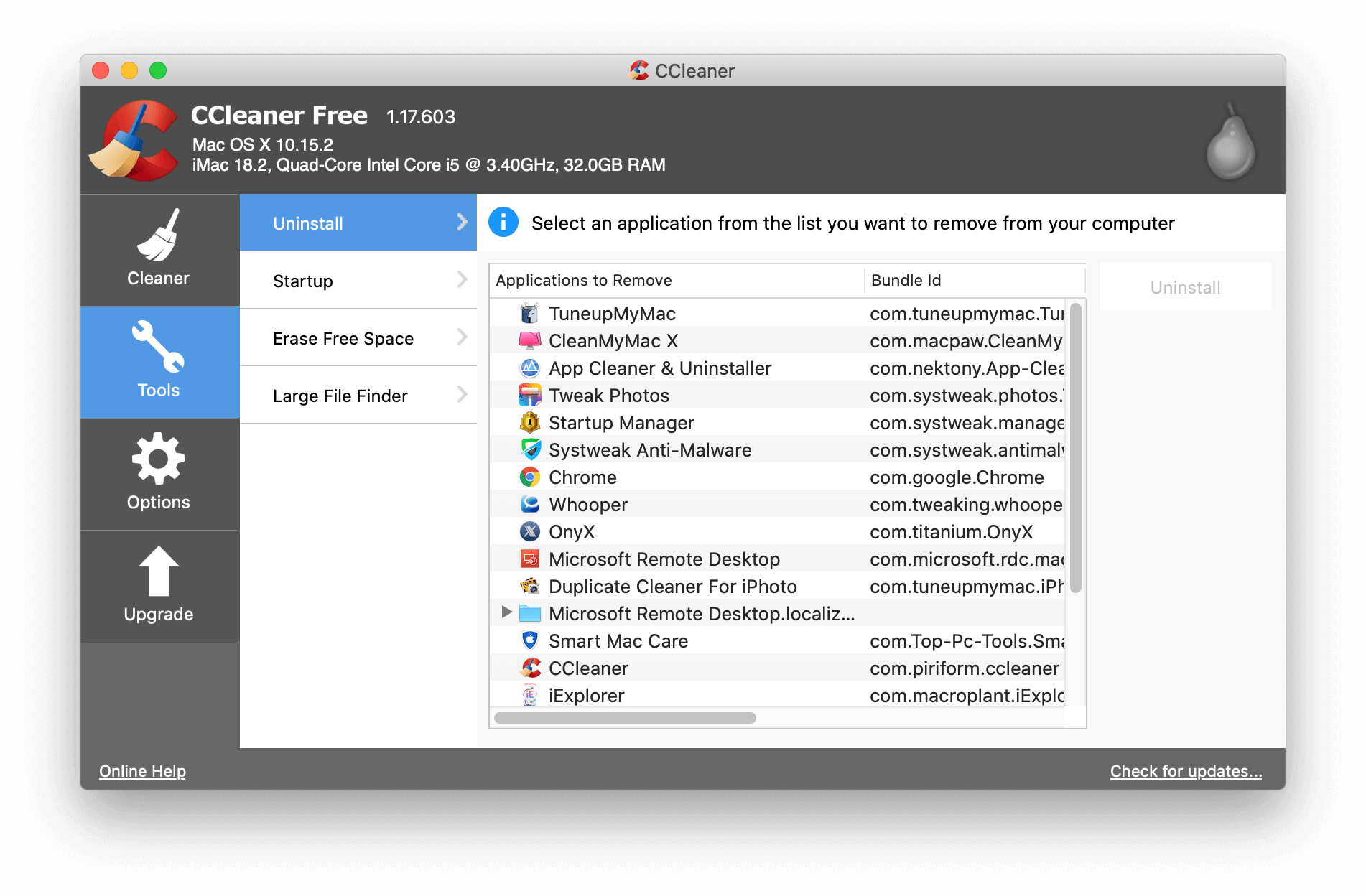1366x896 pixels.
Task: Select Duplicate Cleaner For iPhoto icon
Action: tap(529, 586)
